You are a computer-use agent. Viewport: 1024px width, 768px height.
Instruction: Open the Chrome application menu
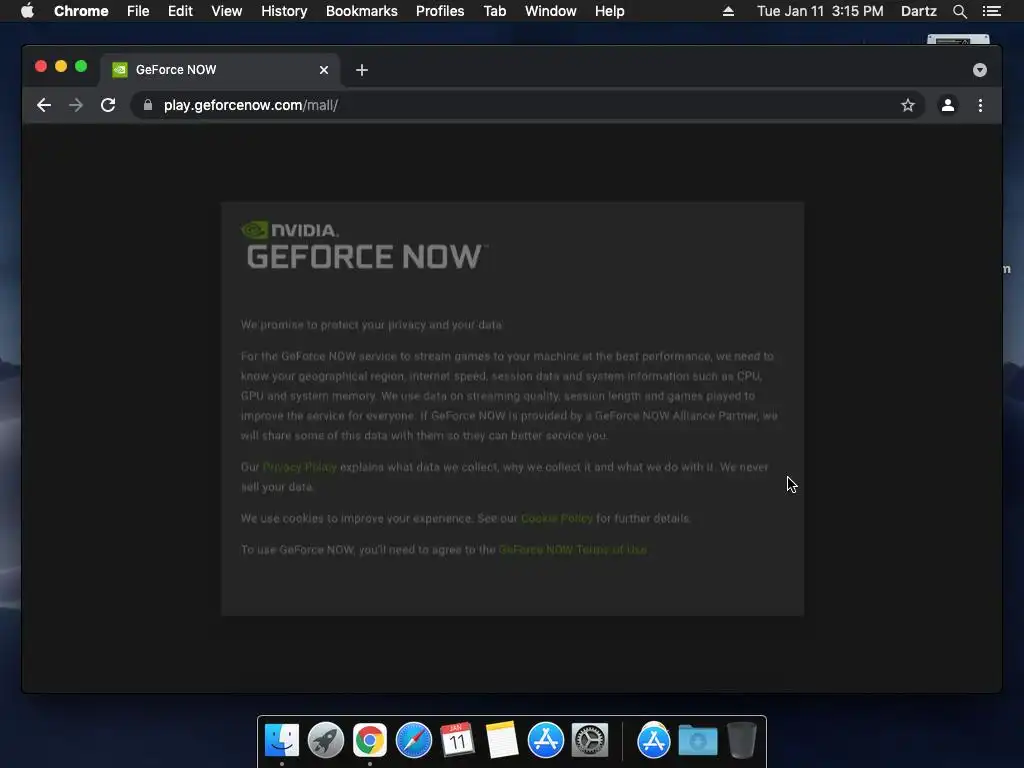pyautogui.click(x=81, y=11)
